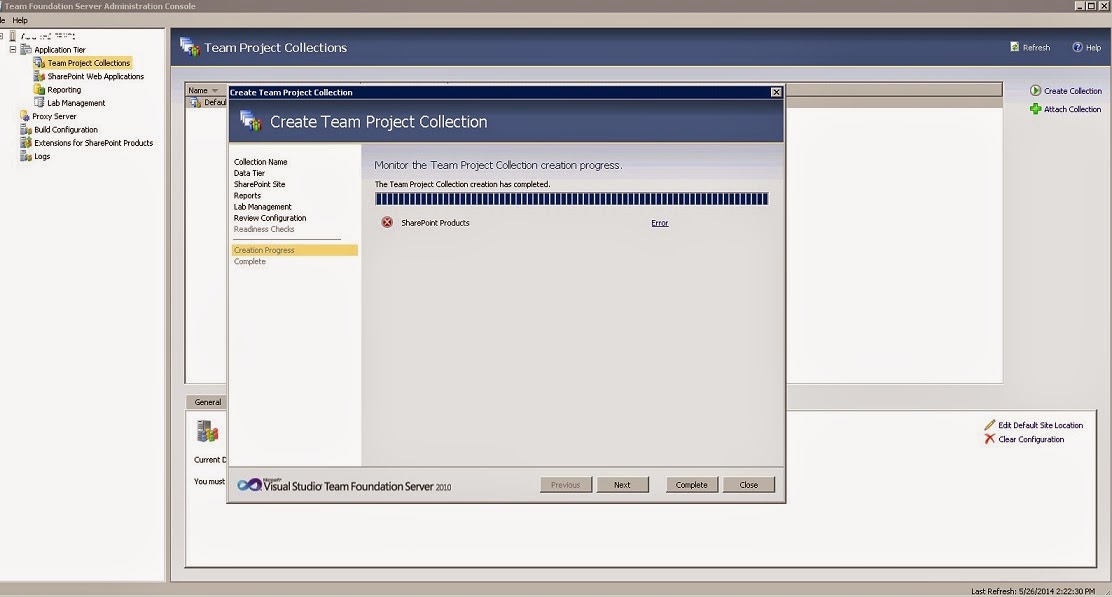Image resolution: width=1112 pixels, height=597 pixels.
Task: Click the Help question mark icon
Action: coord(1077,48)
